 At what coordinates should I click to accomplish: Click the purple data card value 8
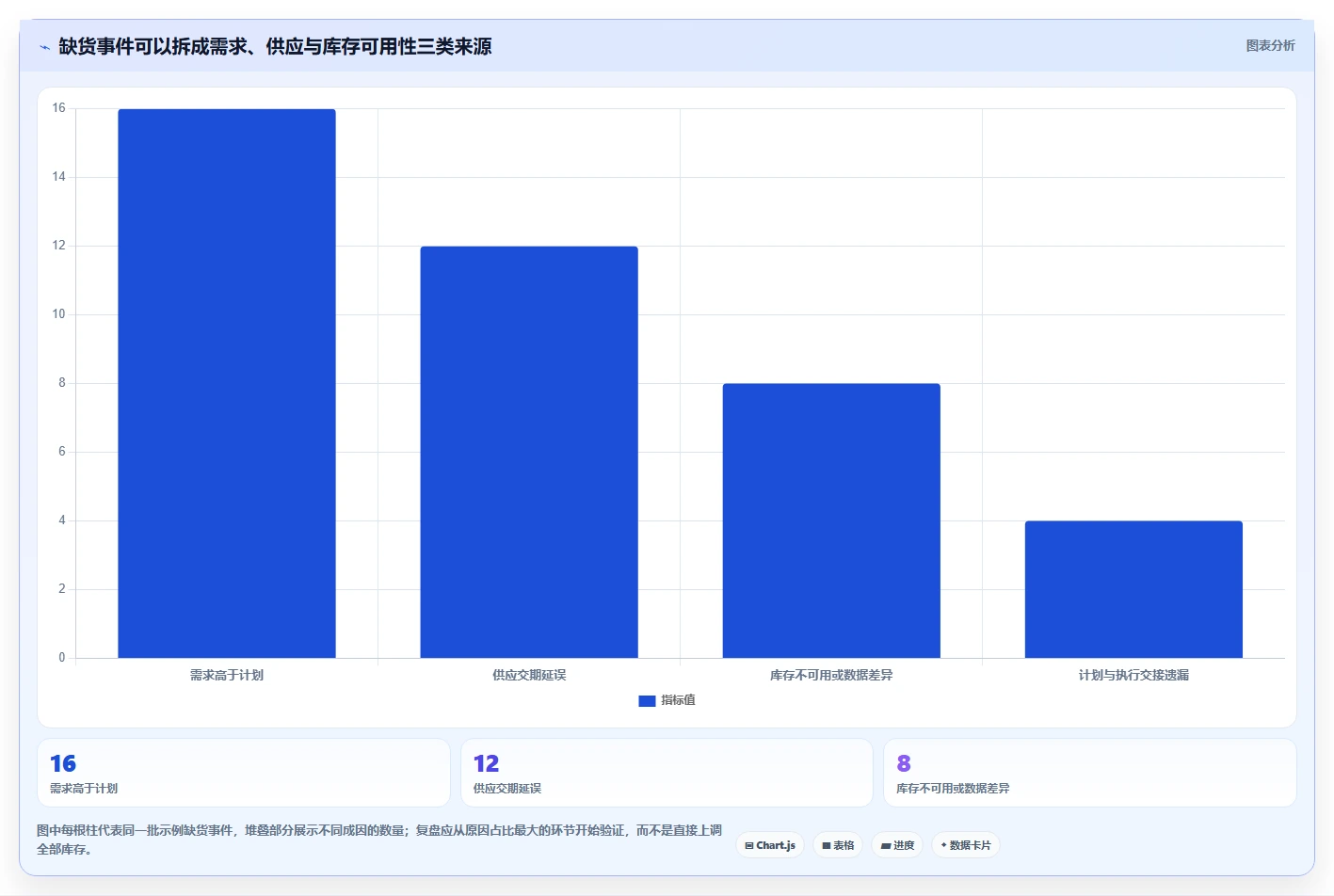(x=904, y=763)
